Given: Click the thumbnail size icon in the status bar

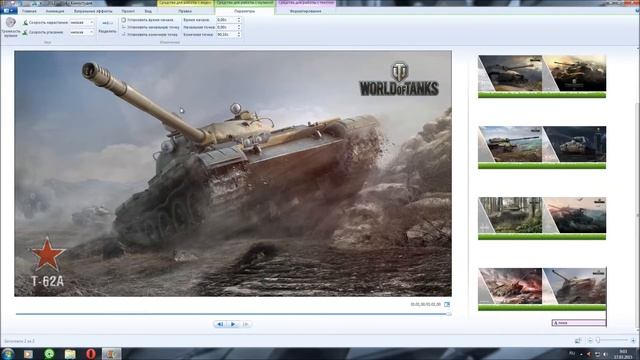Looking at the screenshot, I should 578,340.
